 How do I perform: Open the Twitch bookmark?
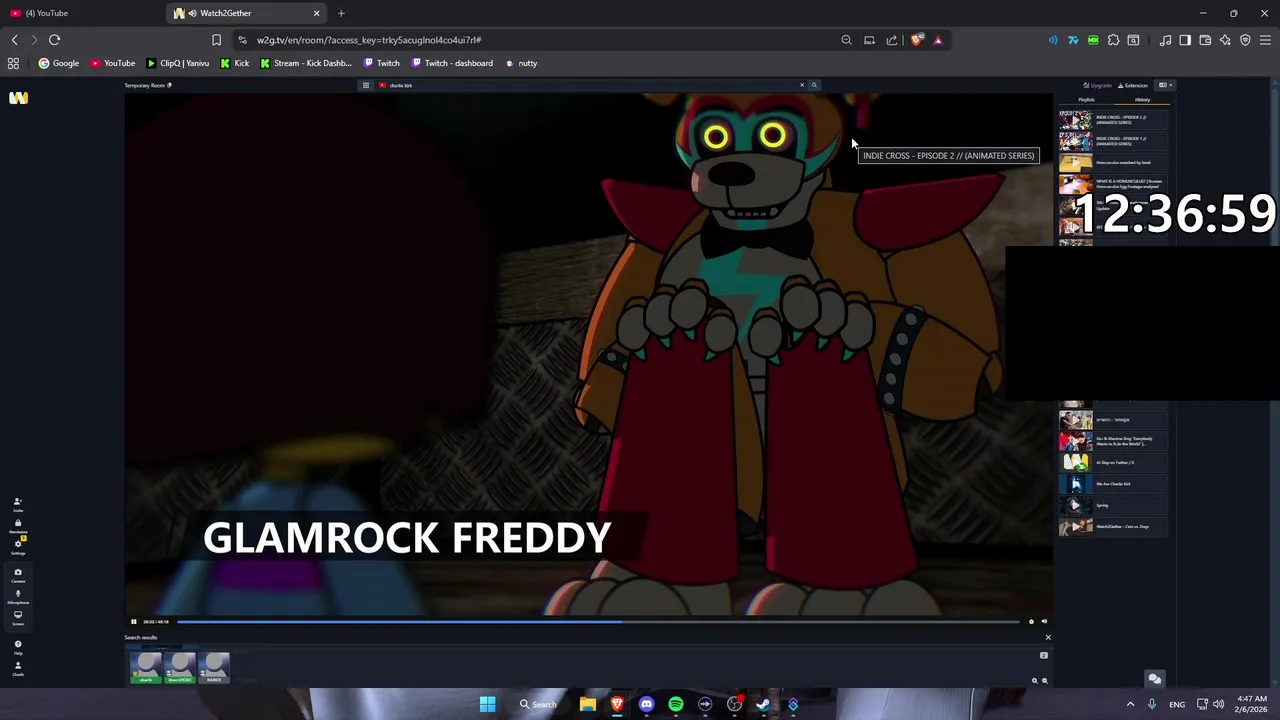(381, 63)
